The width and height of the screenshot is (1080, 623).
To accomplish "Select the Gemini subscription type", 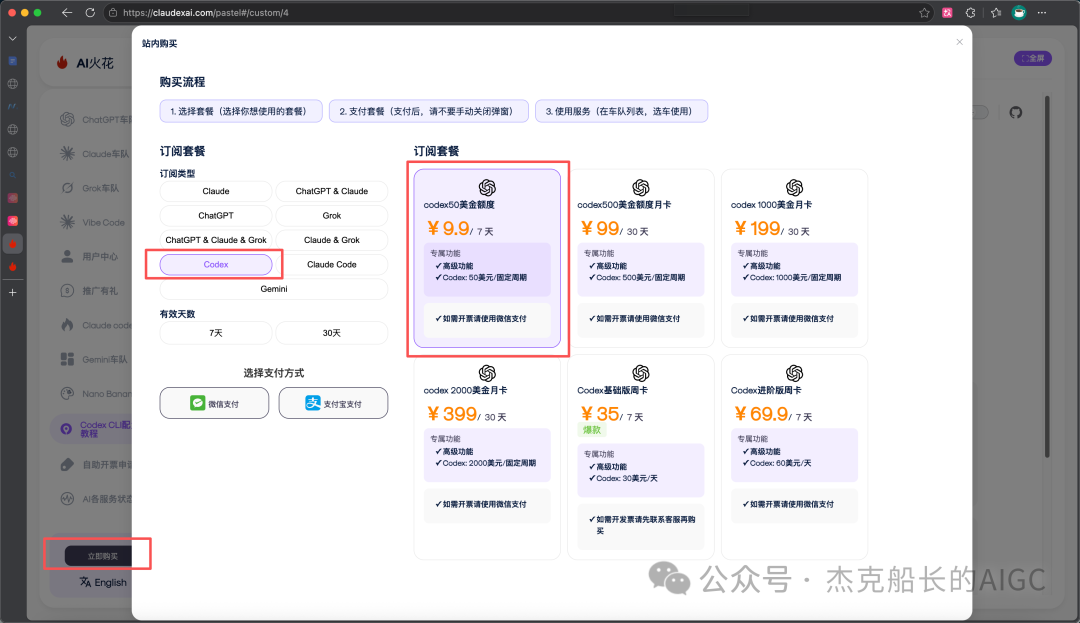I will (273, 289).
